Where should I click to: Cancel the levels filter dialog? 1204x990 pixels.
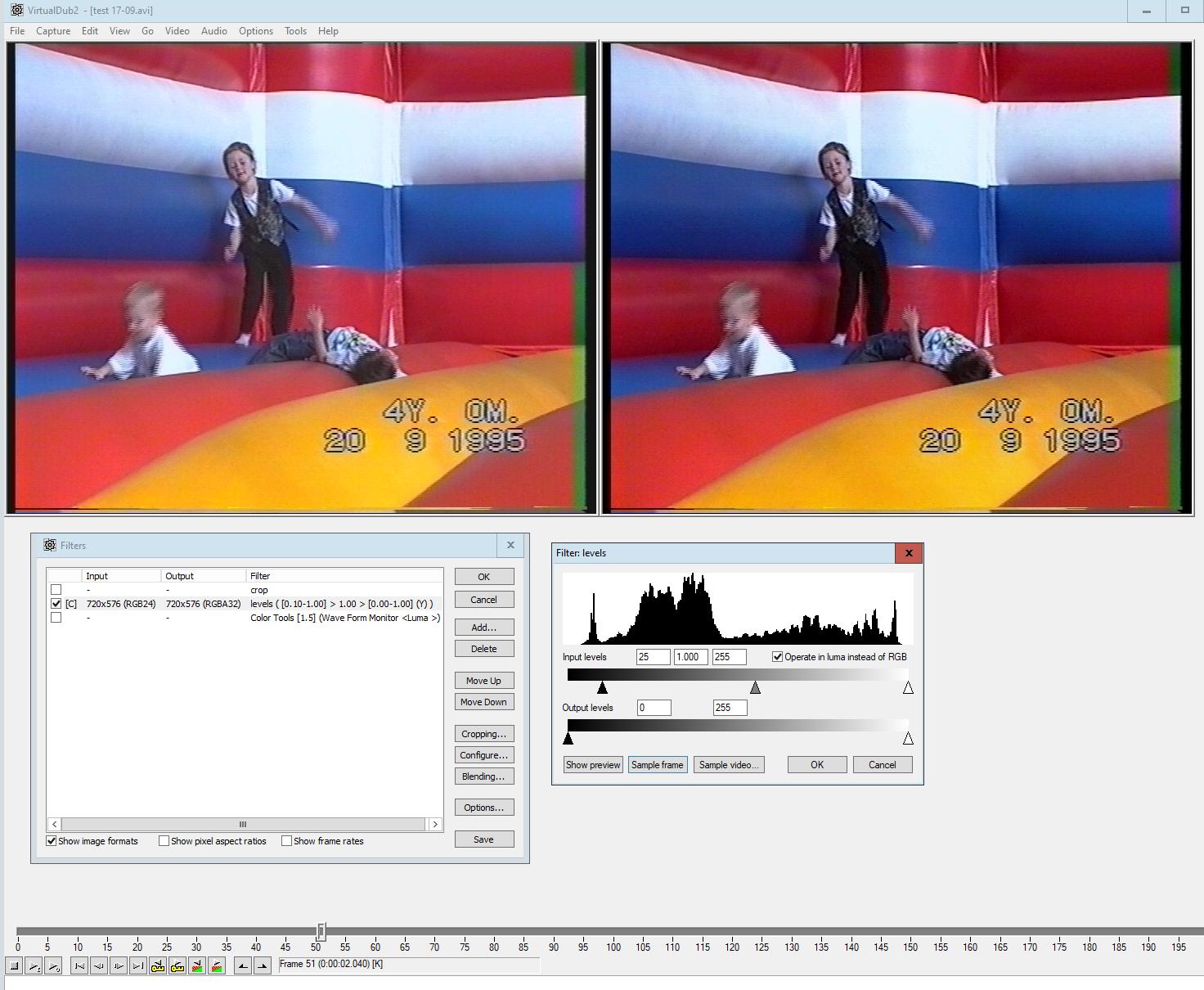tap(883, 765)
